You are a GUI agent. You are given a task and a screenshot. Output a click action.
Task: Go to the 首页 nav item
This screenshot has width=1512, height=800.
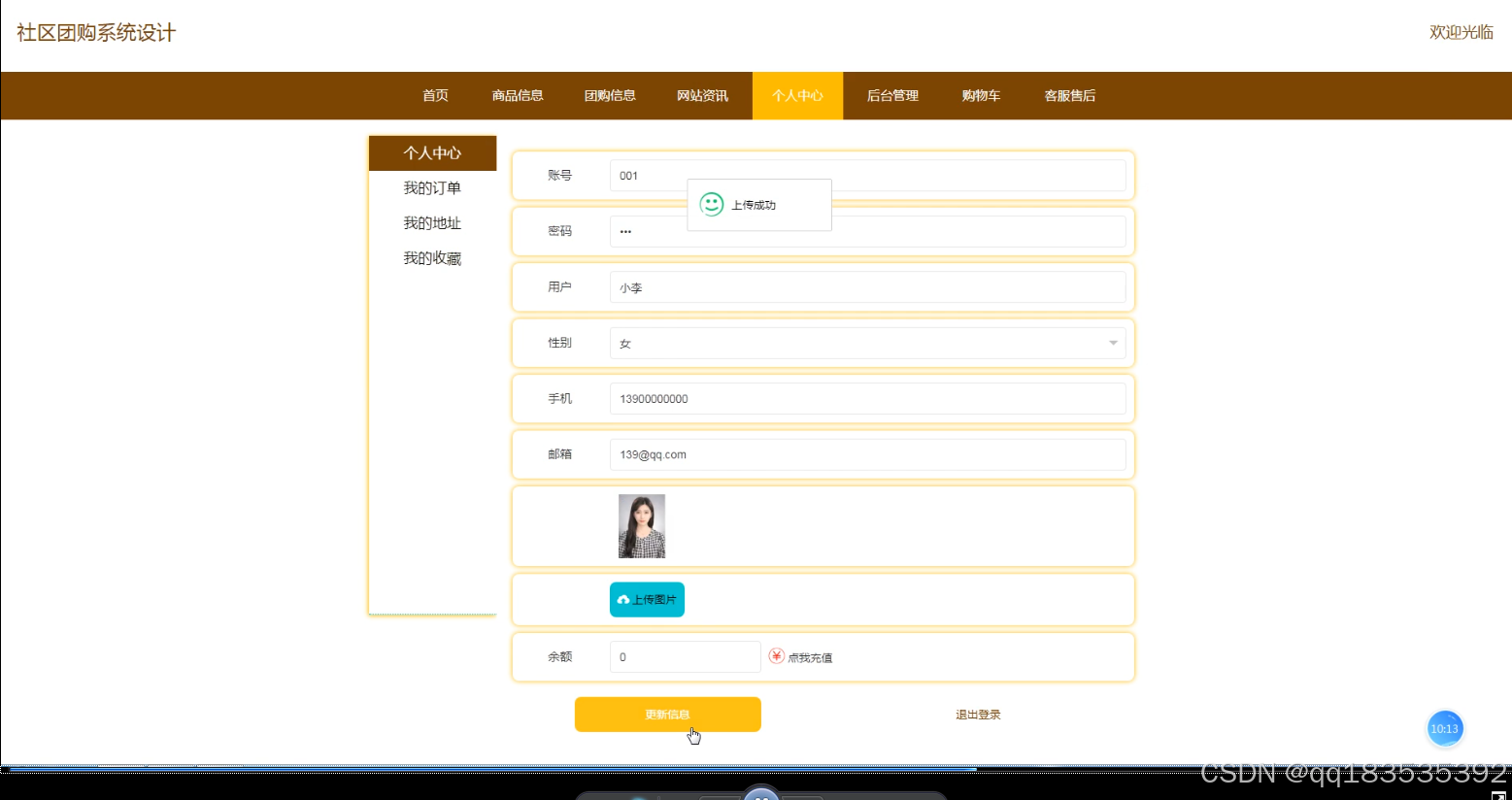click(x=435, y=95)
